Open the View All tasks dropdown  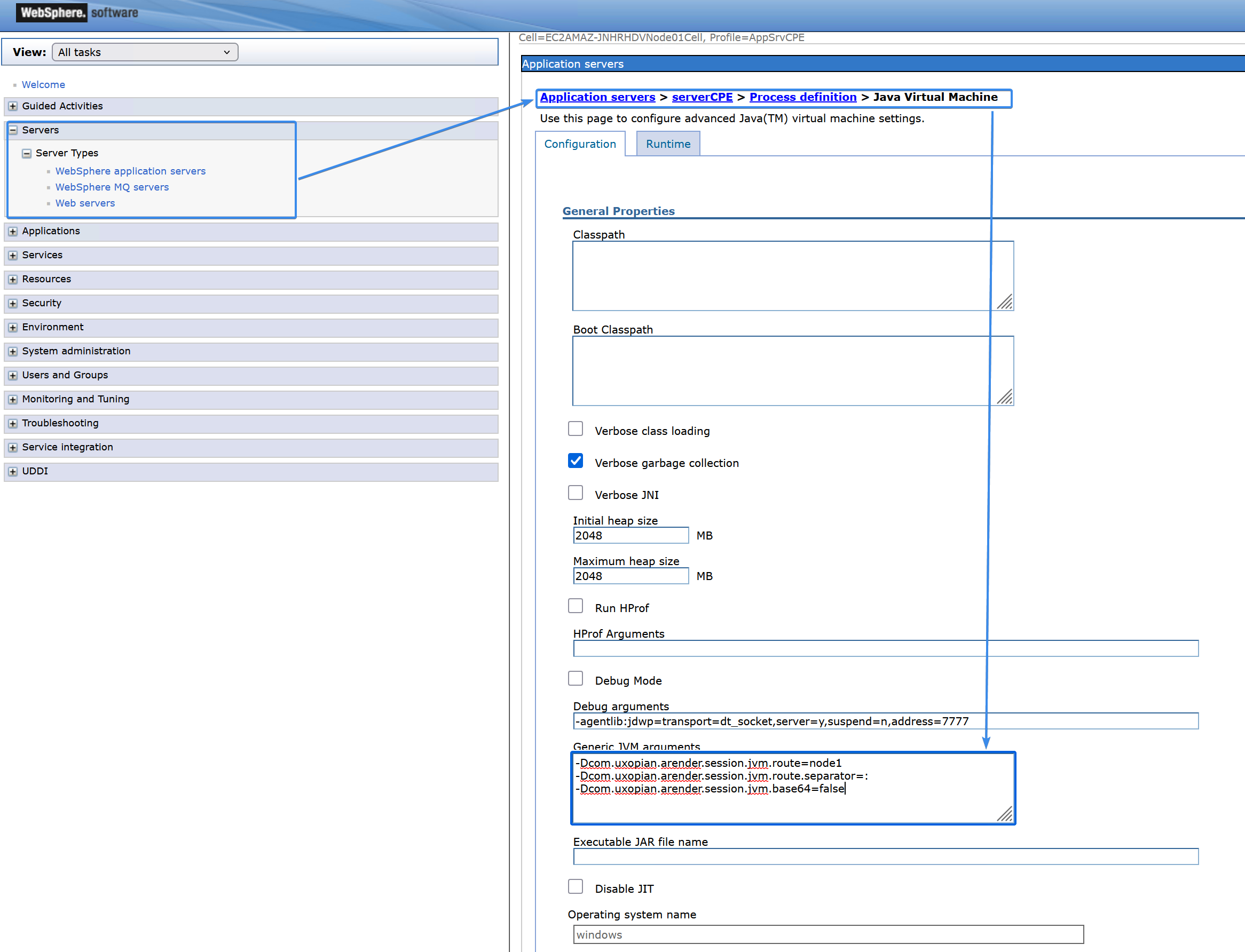tap(145, 52)
